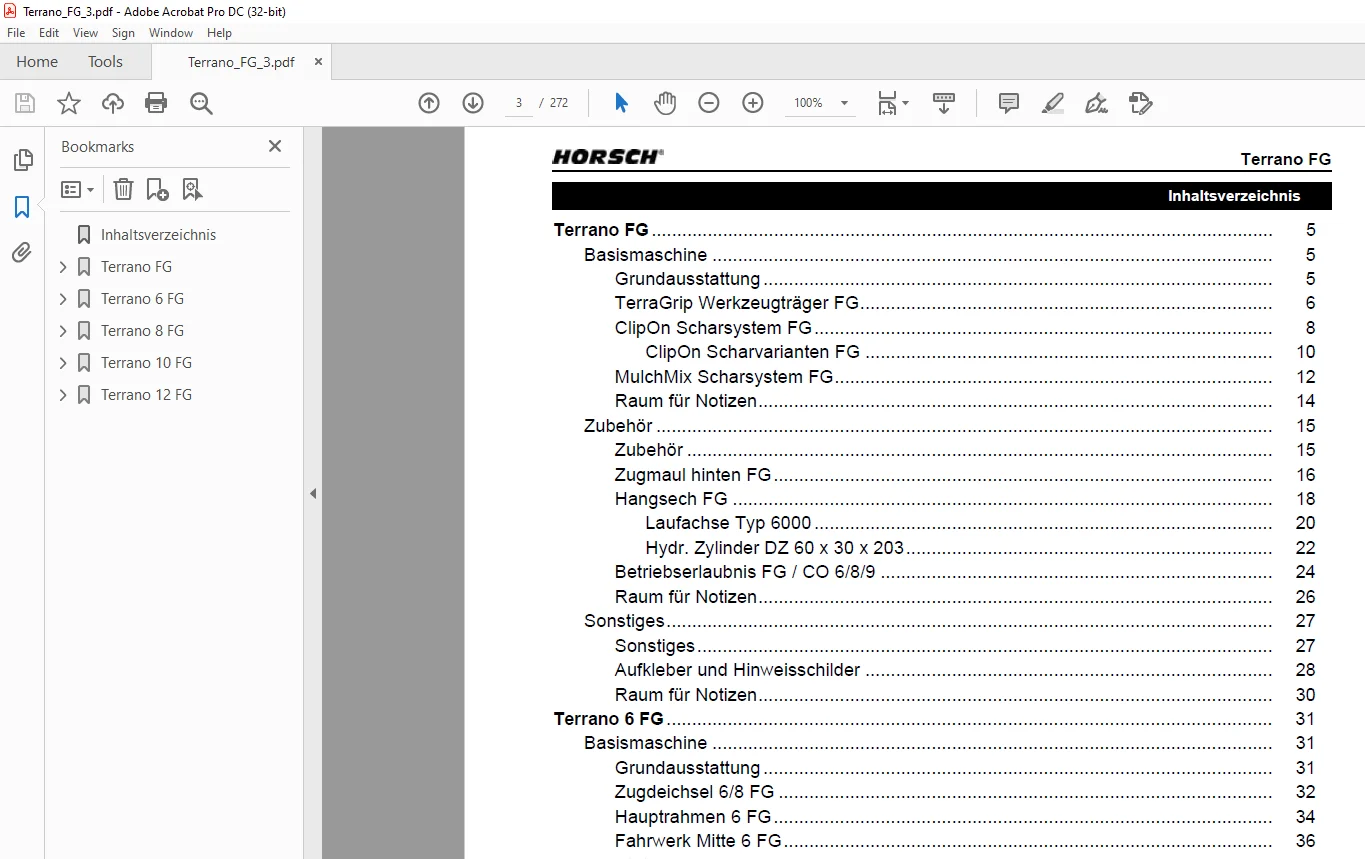Close the Bookmarks panel
Screen dimensions: 1365x859
coord(275,146)
